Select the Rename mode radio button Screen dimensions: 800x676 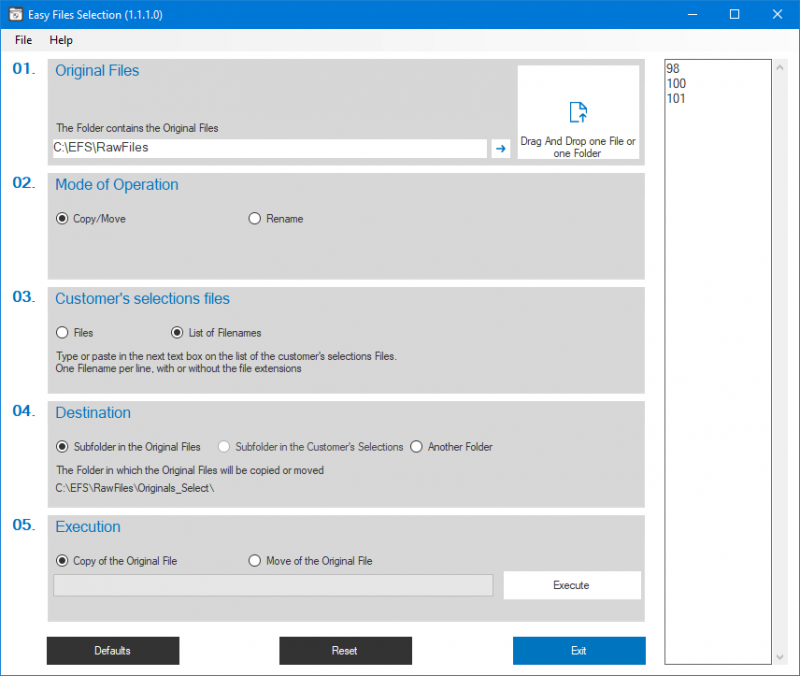coord(254,219)
